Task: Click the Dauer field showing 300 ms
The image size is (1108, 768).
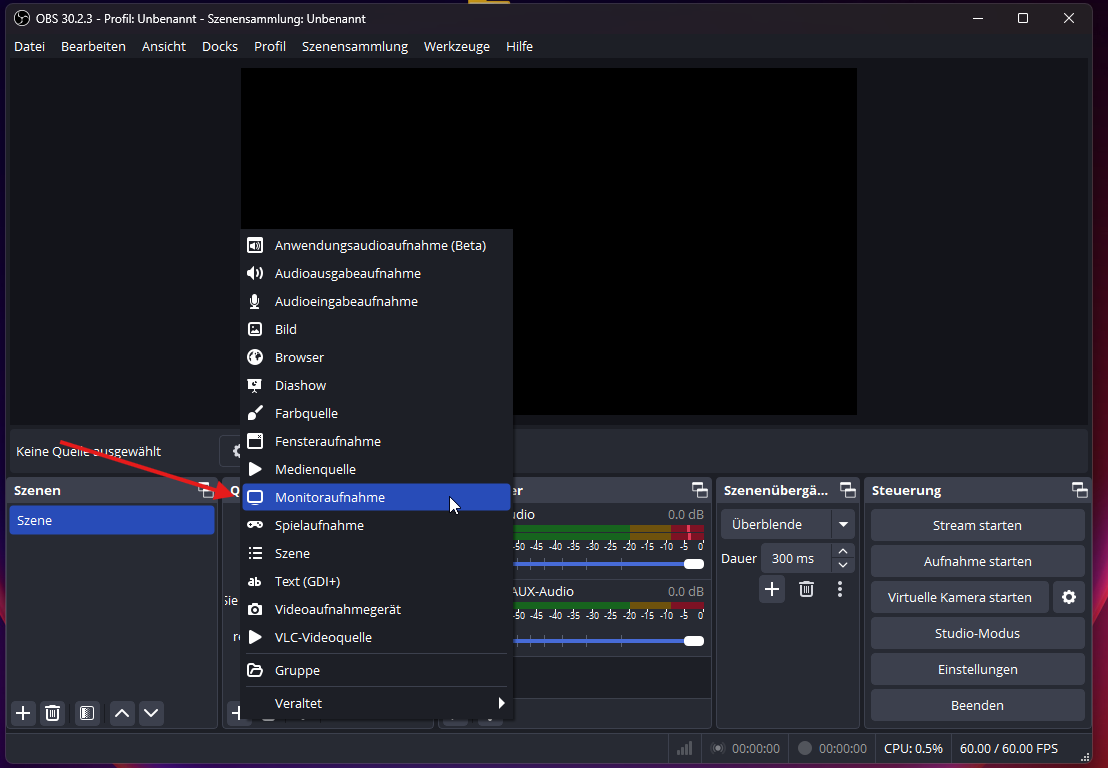Action: point(798,558)
